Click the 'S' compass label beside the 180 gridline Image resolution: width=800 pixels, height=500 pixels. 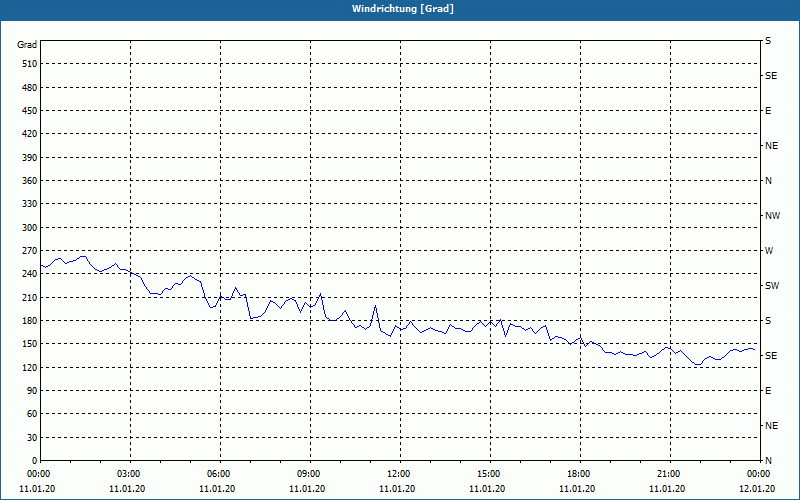[768, 321]
